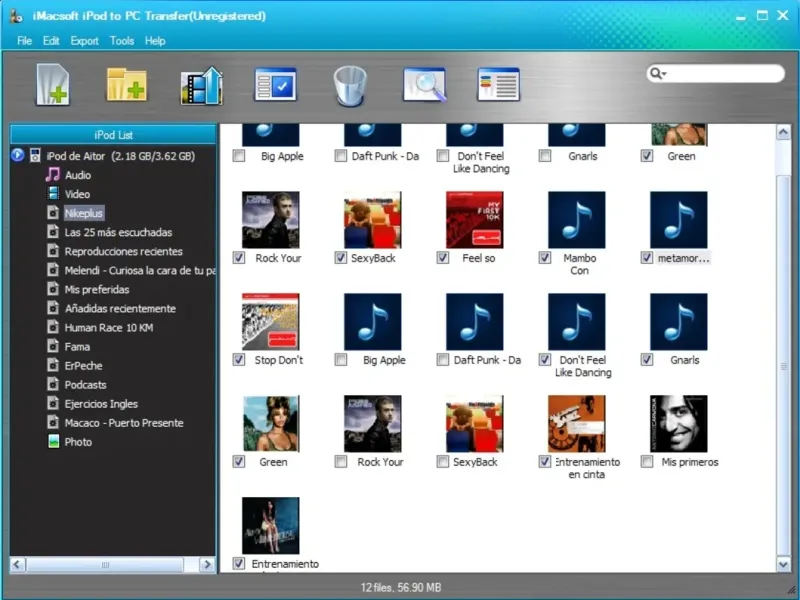
Task: Open the Tools menu
Action: 122,41
